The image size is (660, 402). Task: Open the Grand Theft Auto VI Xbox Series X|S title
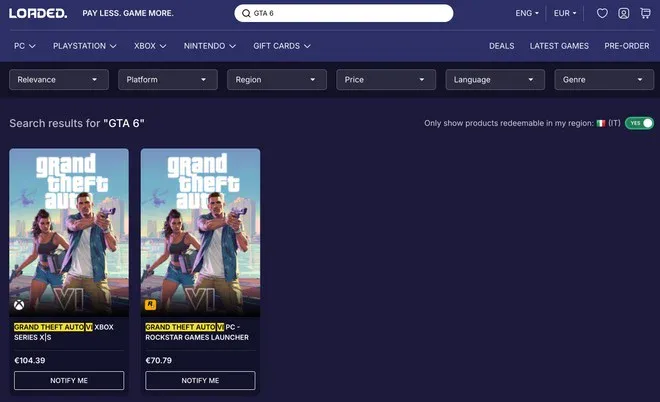[64, 332]
